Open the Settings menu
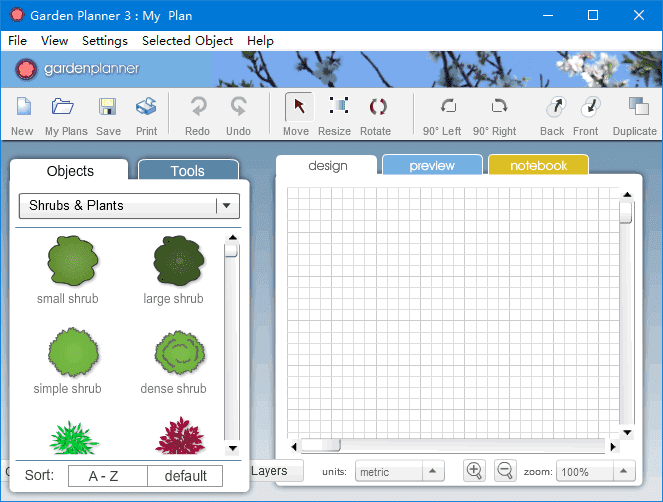The height and width of the screenshot is (502, 663). pyautogui.click(x=105, y=41)
